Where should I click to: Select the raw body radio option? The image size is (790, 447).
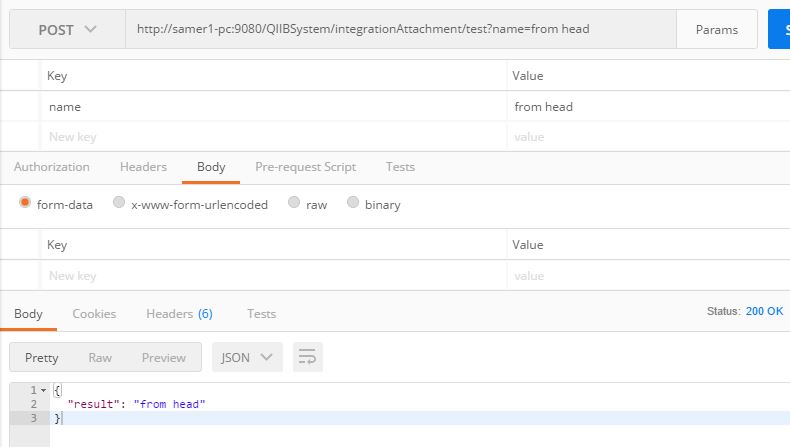(x=294, y=202)
